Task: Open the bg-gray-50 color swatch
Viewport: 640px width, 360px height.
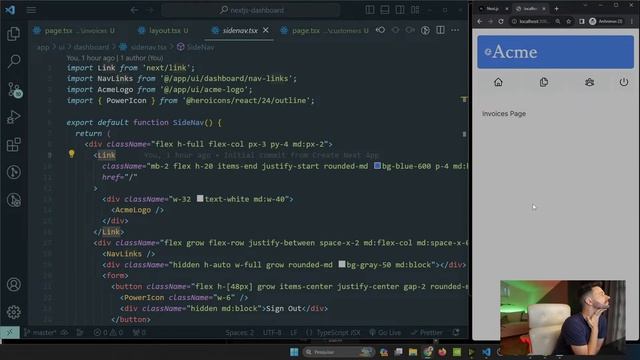Action: 342,264
